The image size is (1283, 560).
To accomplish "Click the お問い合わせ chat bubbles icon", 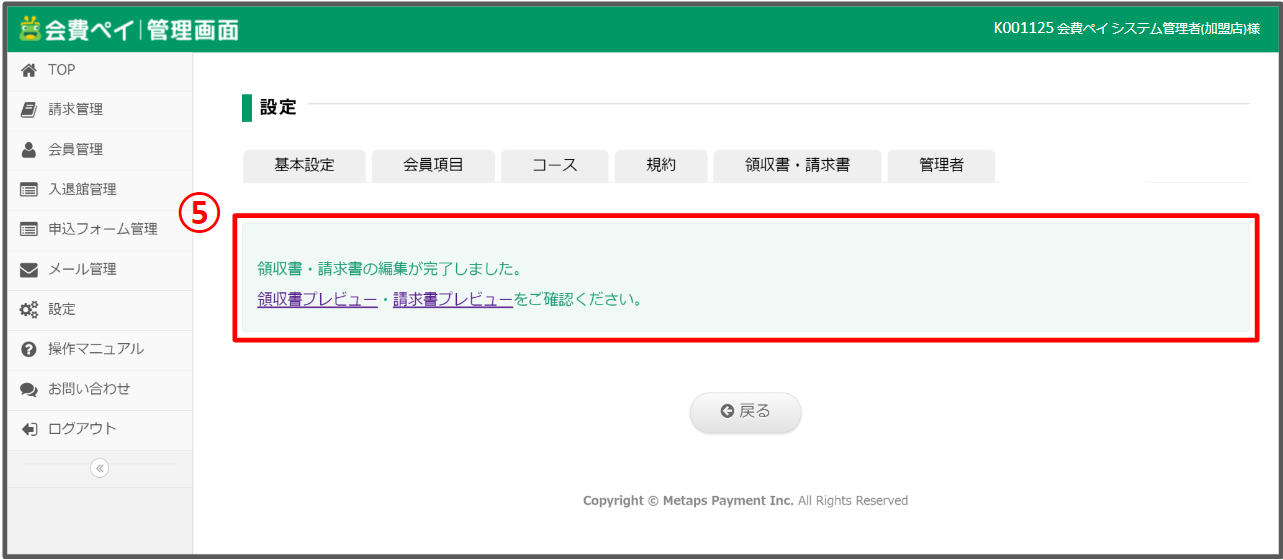I will [x=29, y=389].
